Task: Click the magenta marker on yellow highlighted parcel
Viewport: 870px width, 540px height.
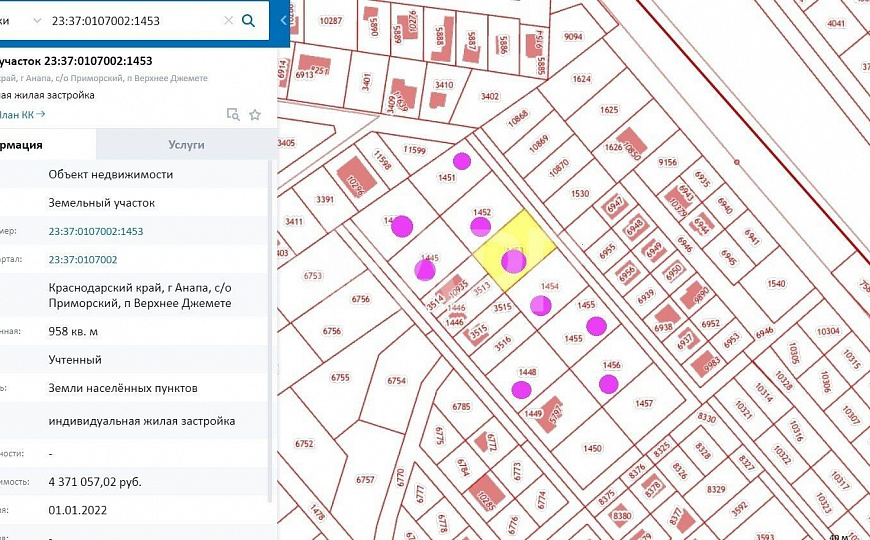Action: coord(513,262)
